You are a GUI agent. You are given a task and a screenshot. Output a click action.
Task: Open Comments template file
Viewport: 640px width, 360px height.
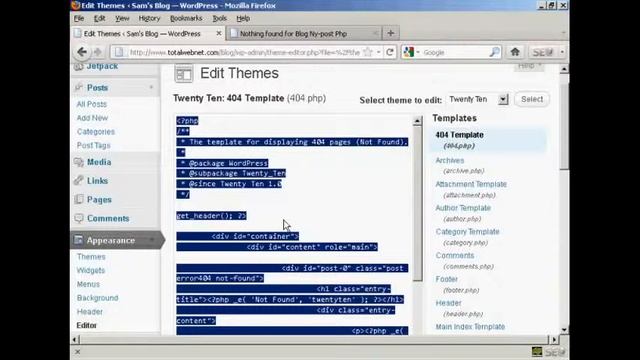pyautogui.click(x=455, y=255)
